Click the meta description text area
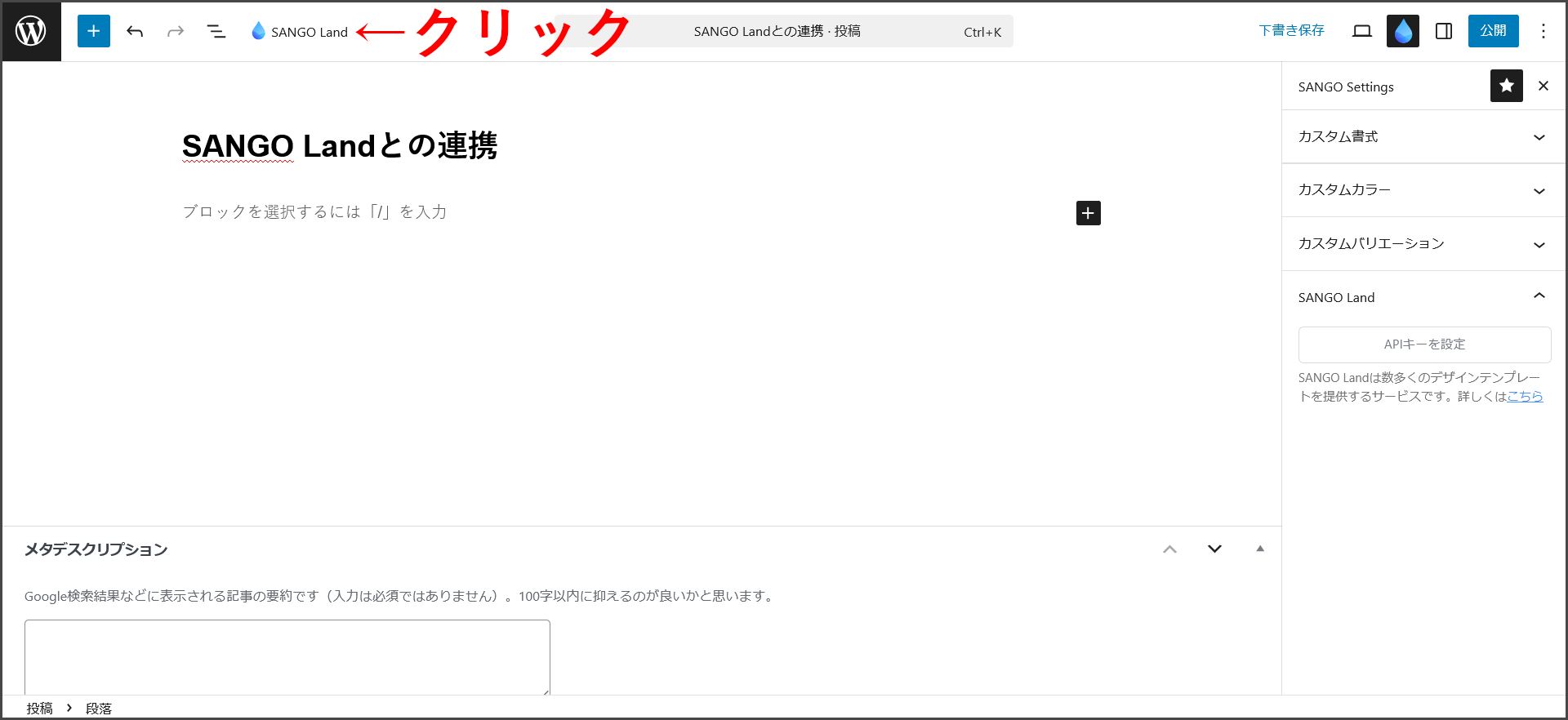 287,657
